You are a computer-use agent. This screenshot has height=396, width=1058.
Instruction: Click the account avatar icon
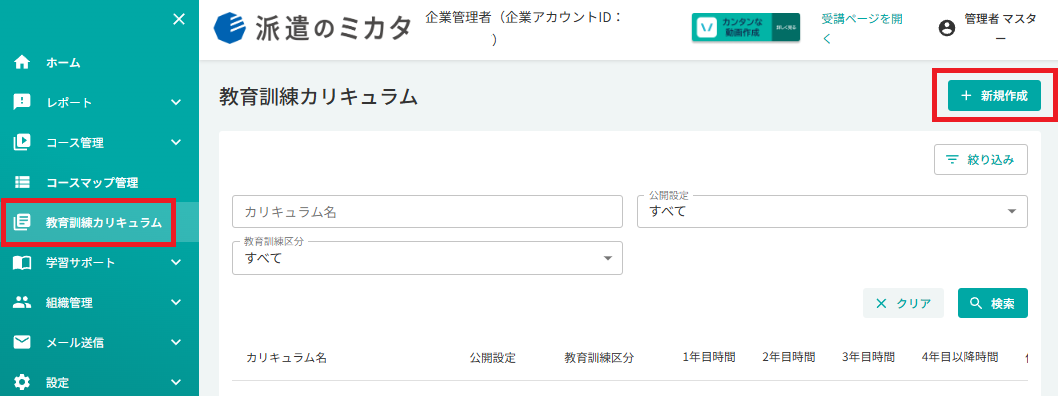(x=947, y=28)
